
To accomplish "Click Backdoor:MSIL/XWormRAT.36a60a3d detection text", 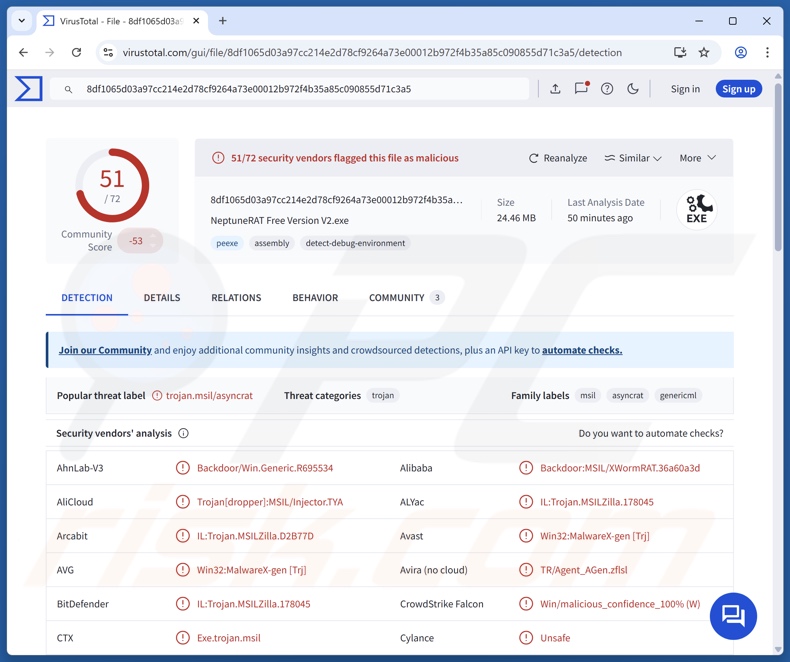I will [x=620, y=468].
